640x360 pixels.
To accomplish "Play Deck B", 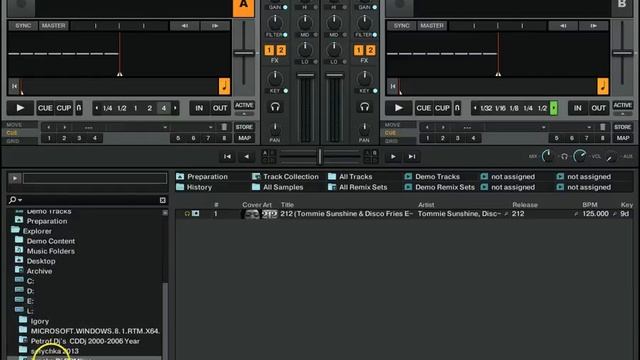I will [399, 108].
